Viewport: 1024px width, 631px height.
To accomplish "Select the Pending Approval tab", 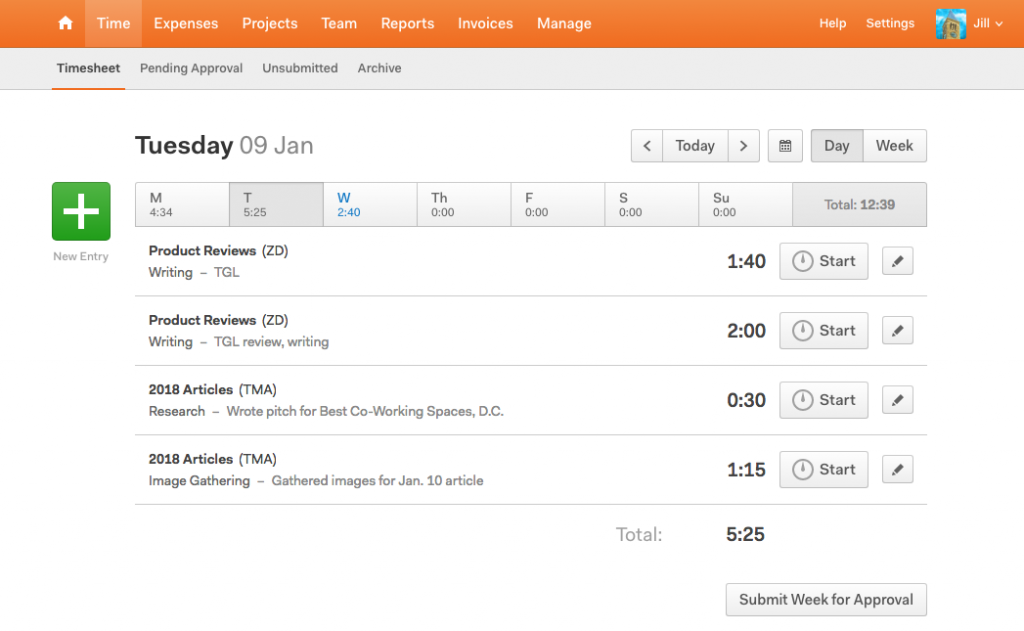I will point(191,68).
